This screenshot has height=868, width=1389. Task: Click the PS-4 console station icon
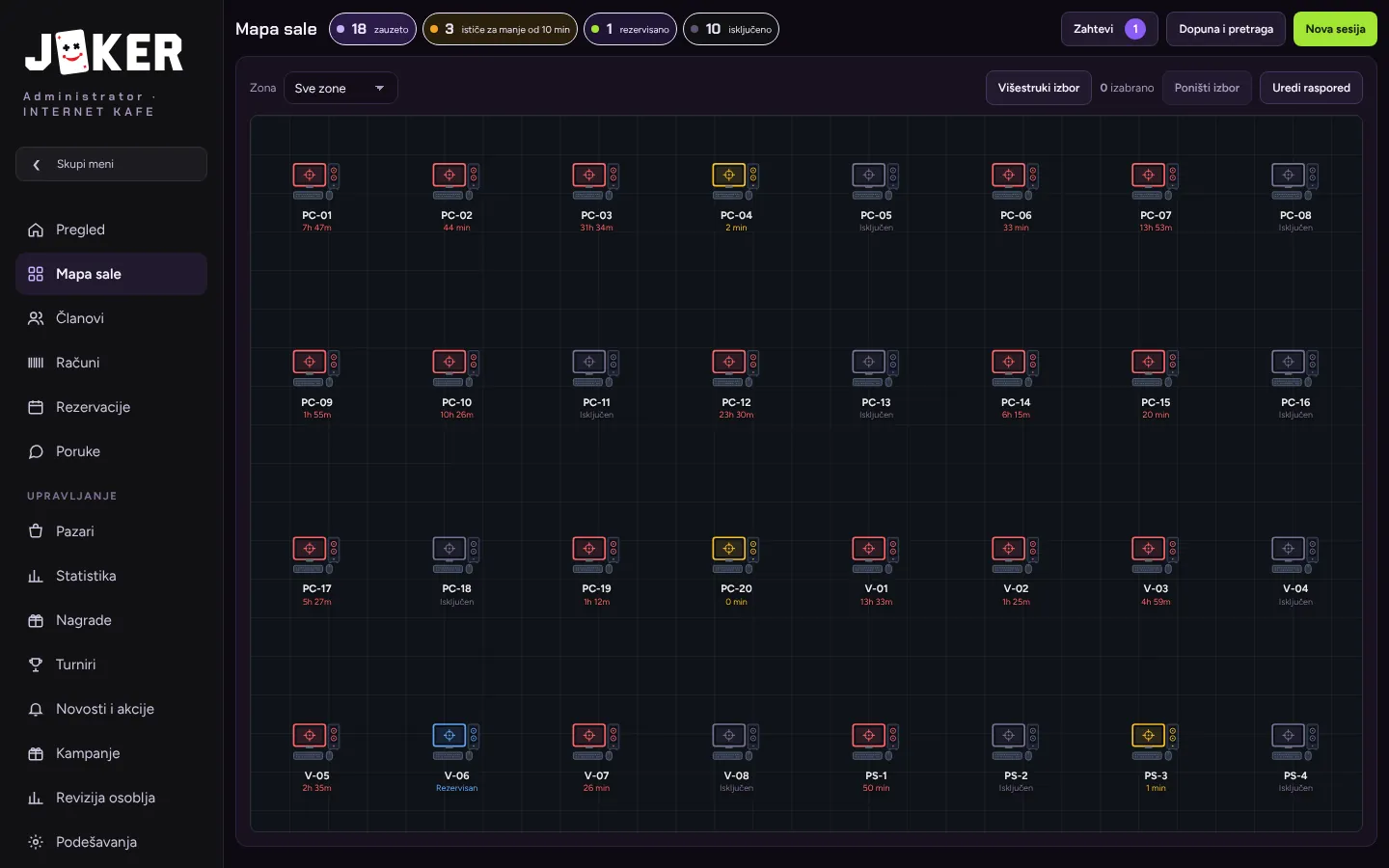pos(1295,742)
